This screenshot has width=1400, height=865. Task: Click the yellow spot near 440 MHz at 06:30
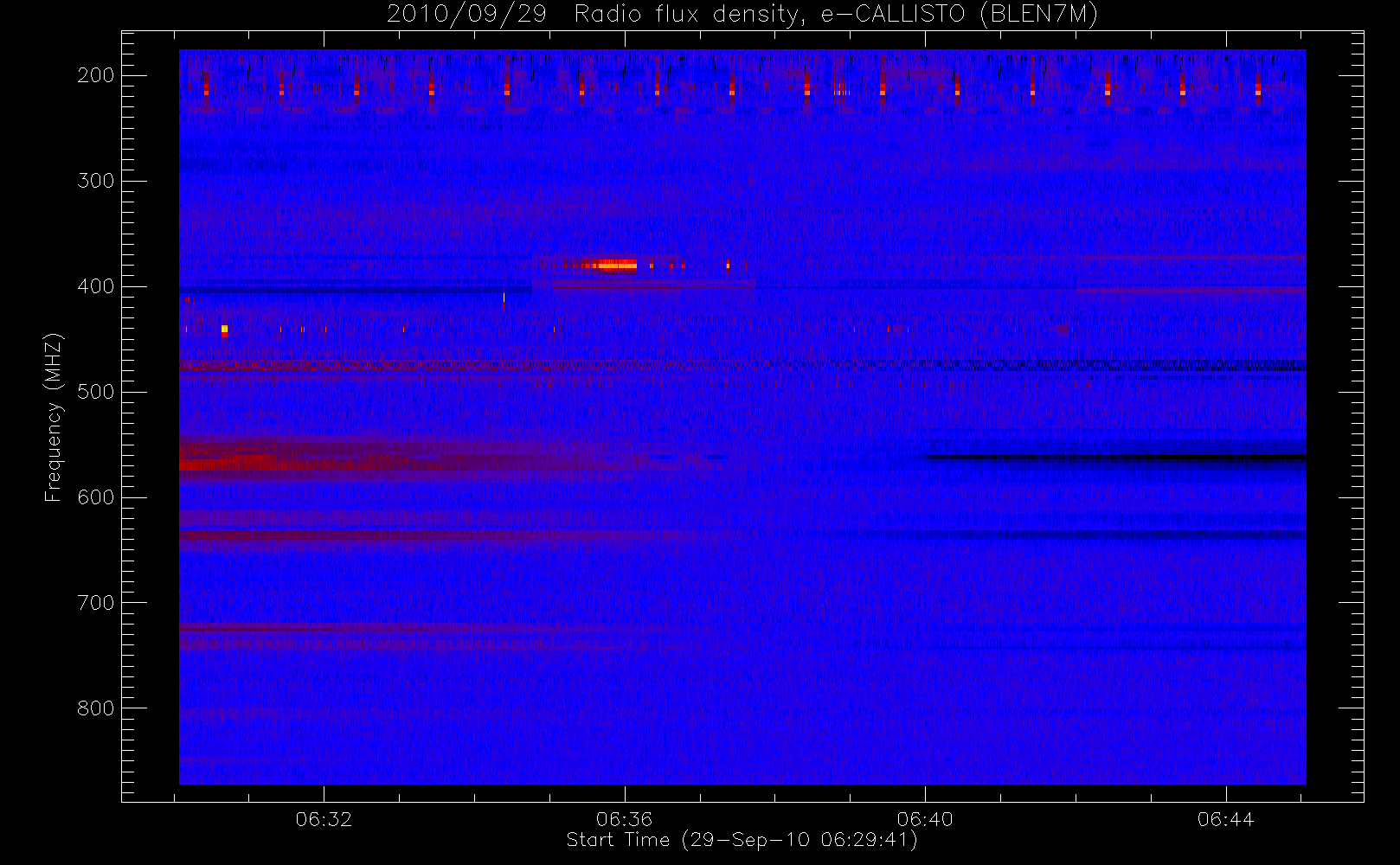tap(224, 329)
